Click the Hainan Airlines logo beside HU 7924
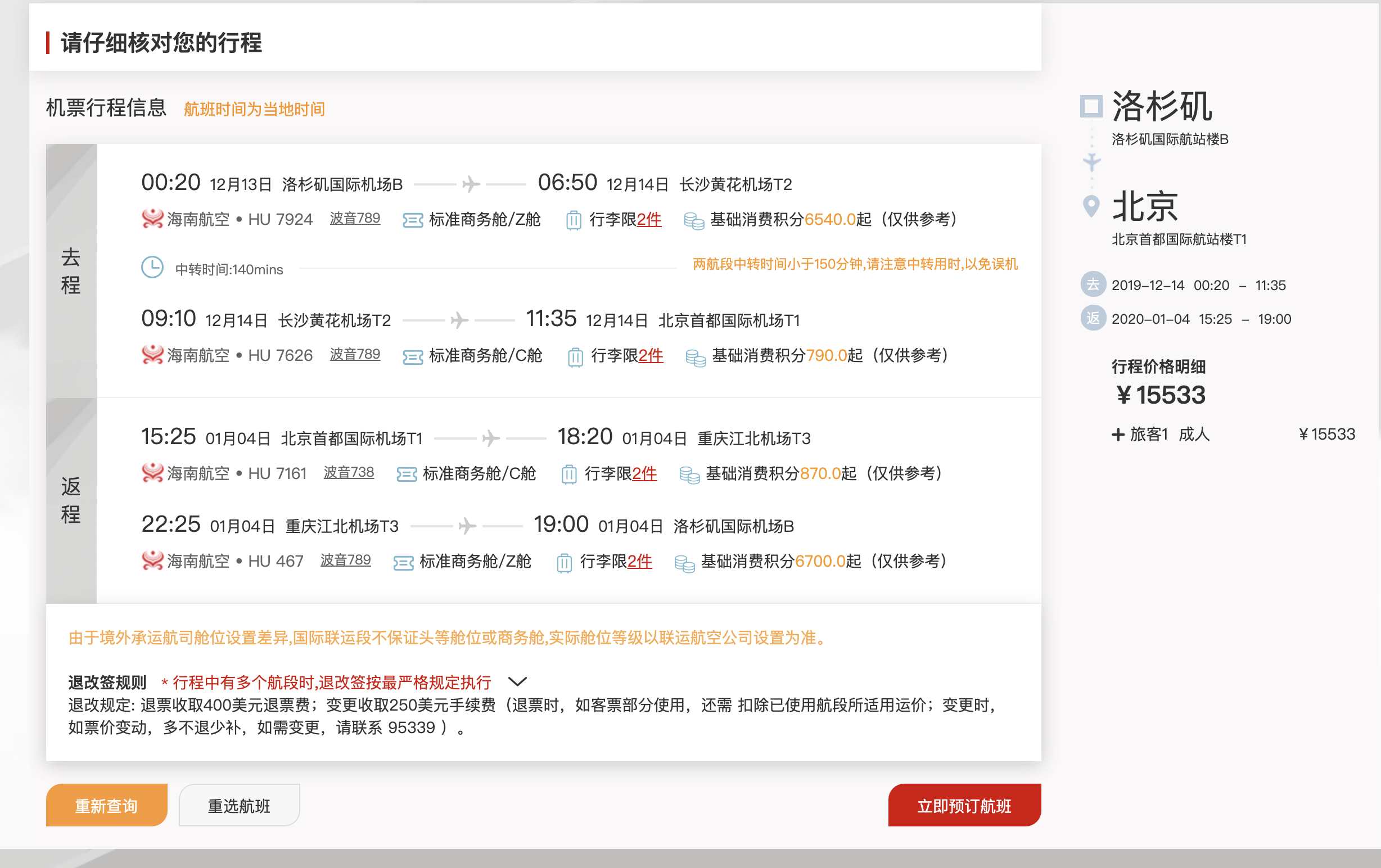This screenshot has width=1381, height=868. (x=152, y=219)
